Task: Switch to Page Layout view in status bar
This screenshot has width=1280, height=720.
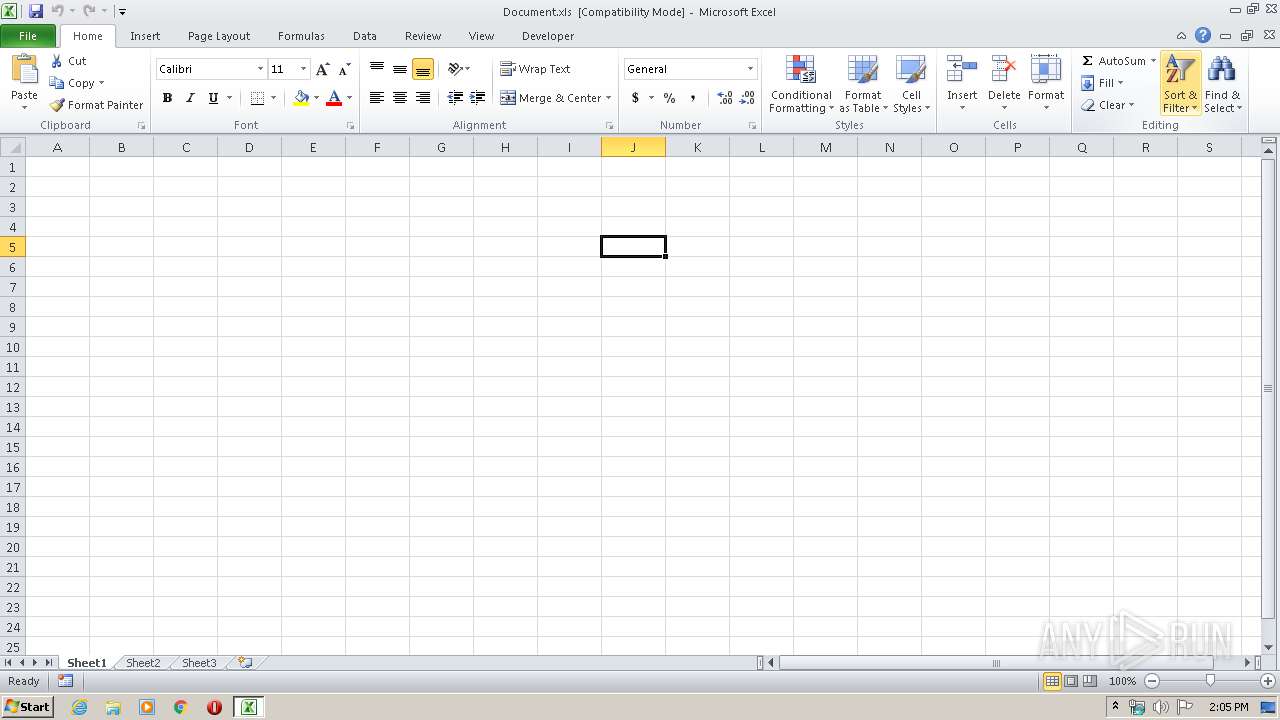Action: (x=1071, y=681)
